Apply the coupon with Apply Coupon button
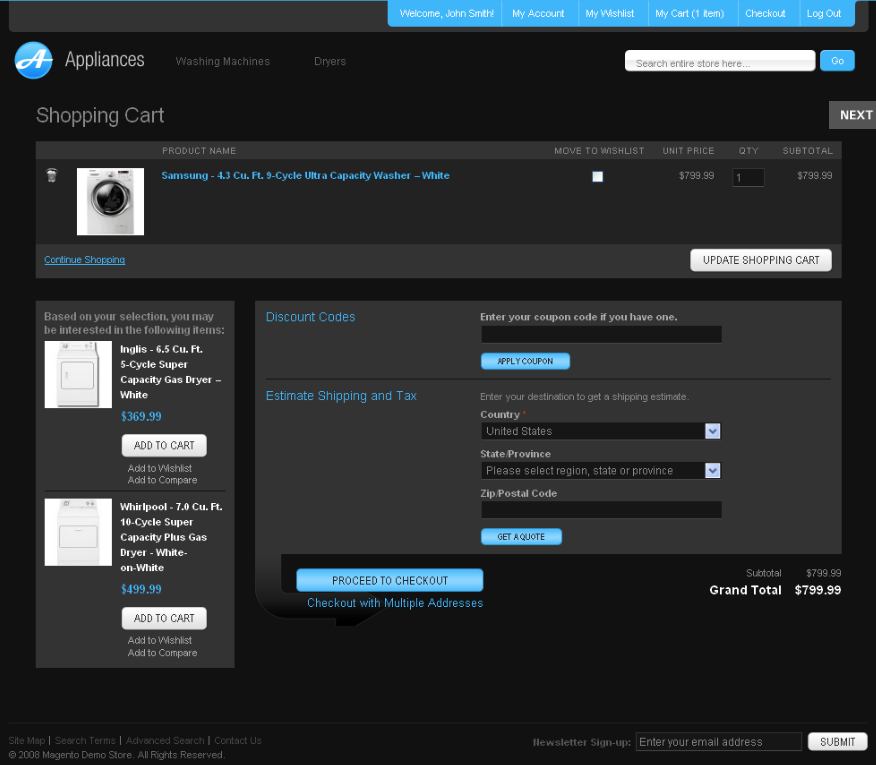This screenshot has width=876, height=765. pyautogui.click(x=525, y=361)
